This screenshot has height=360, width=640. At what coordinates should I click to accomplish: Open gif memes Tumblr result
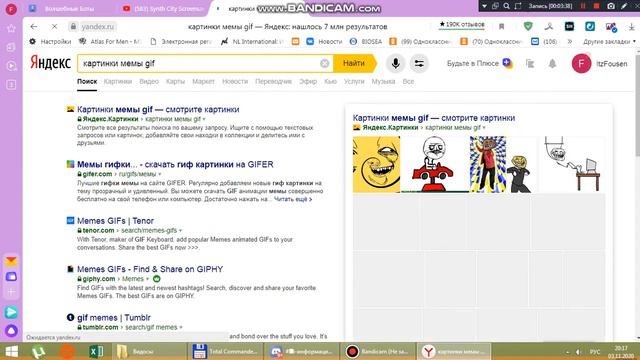(113, 318)
